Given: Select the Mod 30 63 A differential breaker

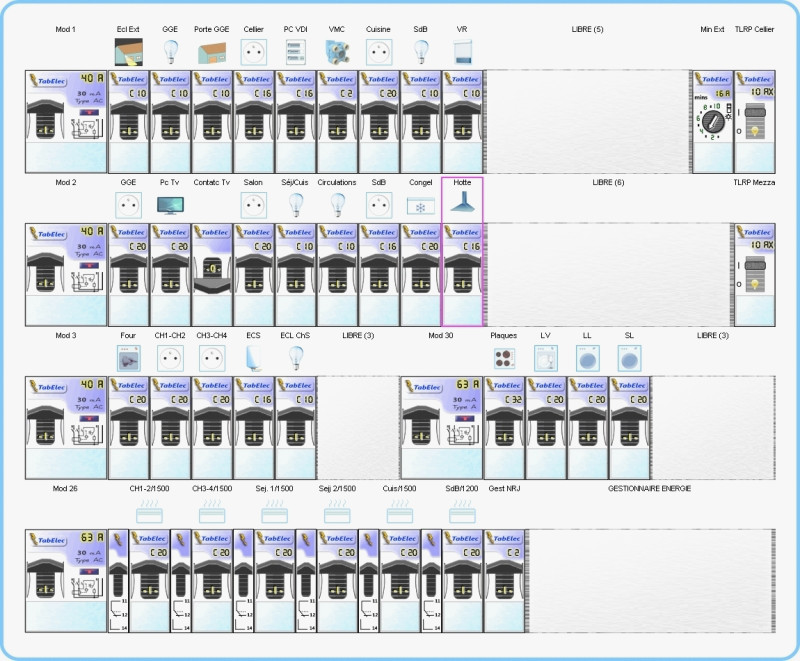Looking at the screenshot, I should 441,428.
